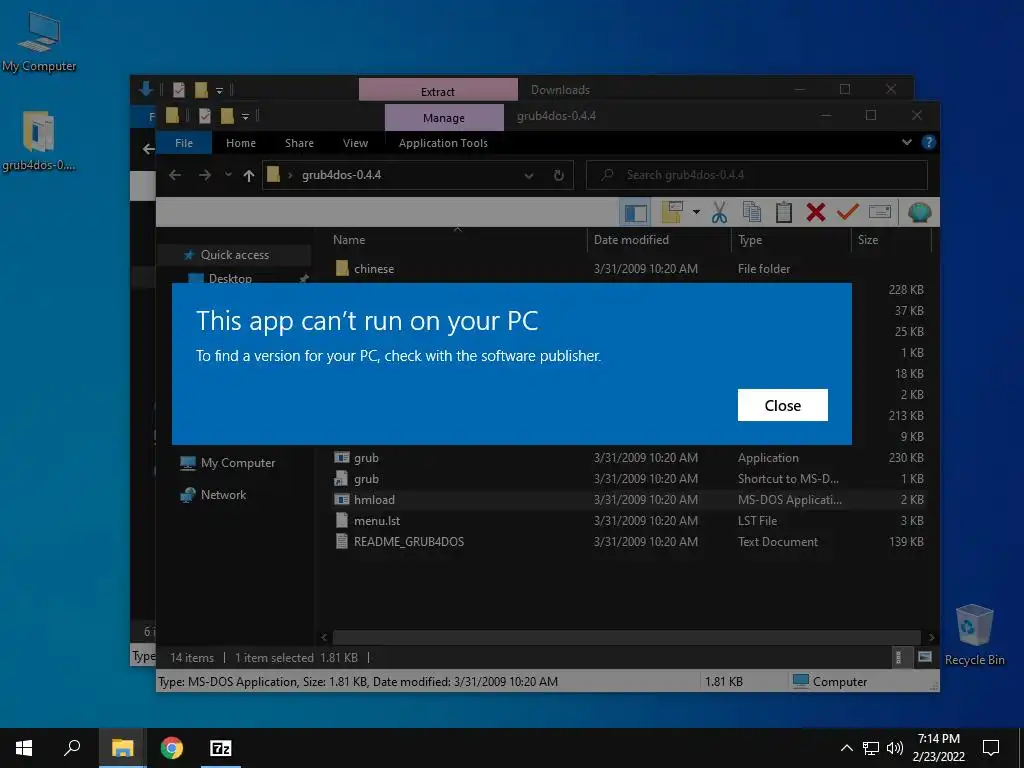Select Desktop in navigation pane
The height and width of the screenshot is (768, 1024).
(x=230, y=278)
